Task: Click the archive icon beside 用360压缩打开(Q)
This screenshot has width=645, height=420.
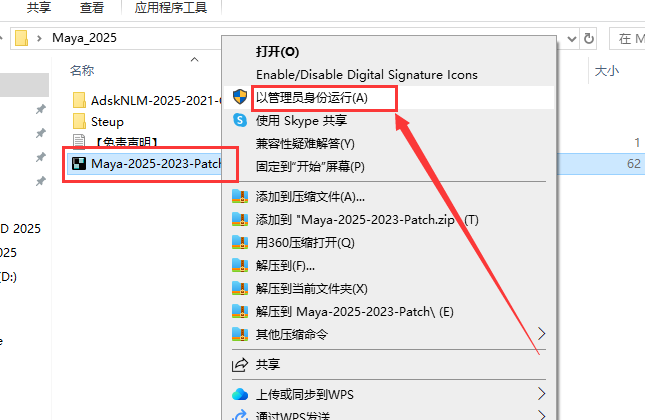Action: [x=240, y=243]
